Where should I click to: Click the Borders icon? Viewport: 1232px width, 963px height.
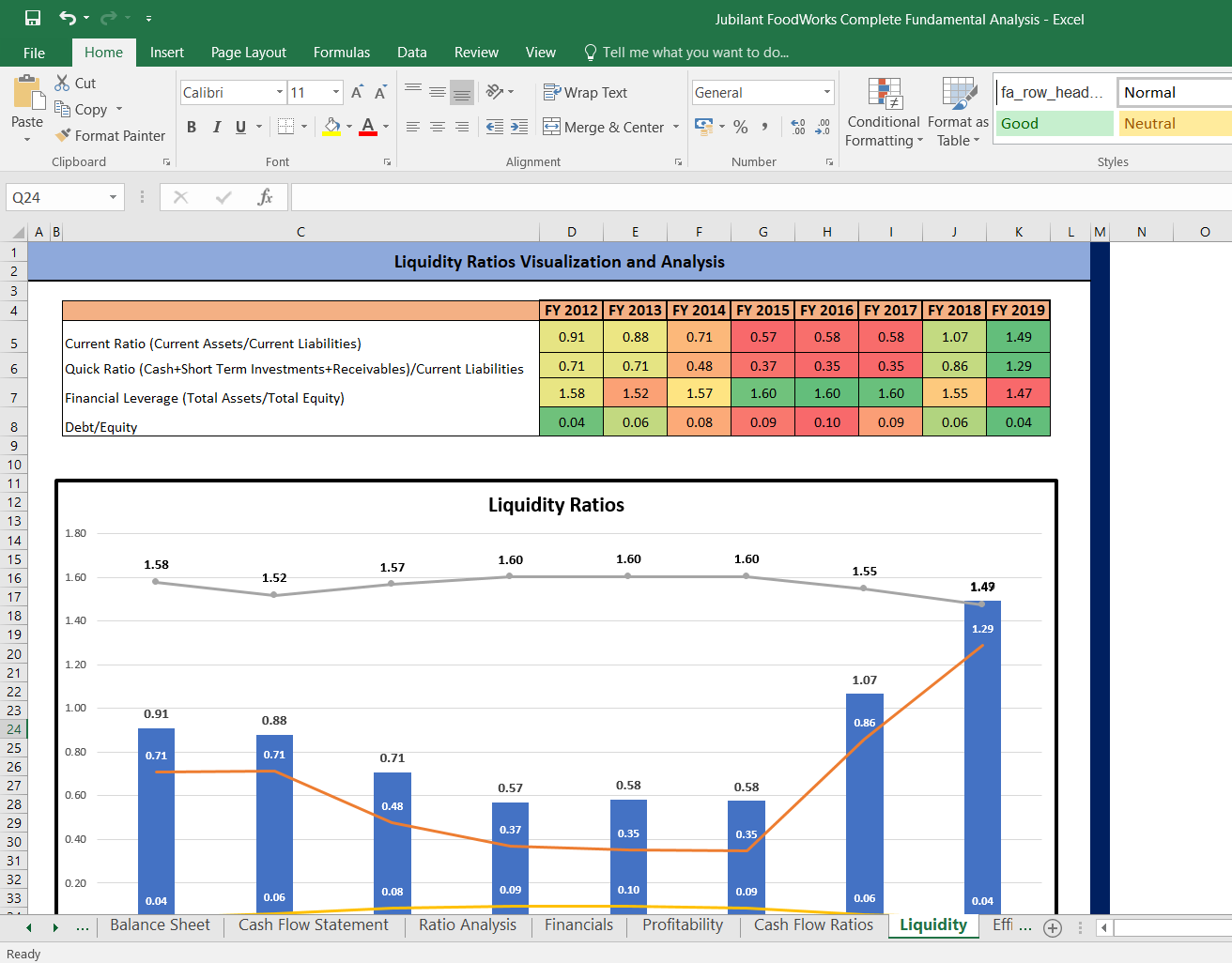[x=286, y=126]
